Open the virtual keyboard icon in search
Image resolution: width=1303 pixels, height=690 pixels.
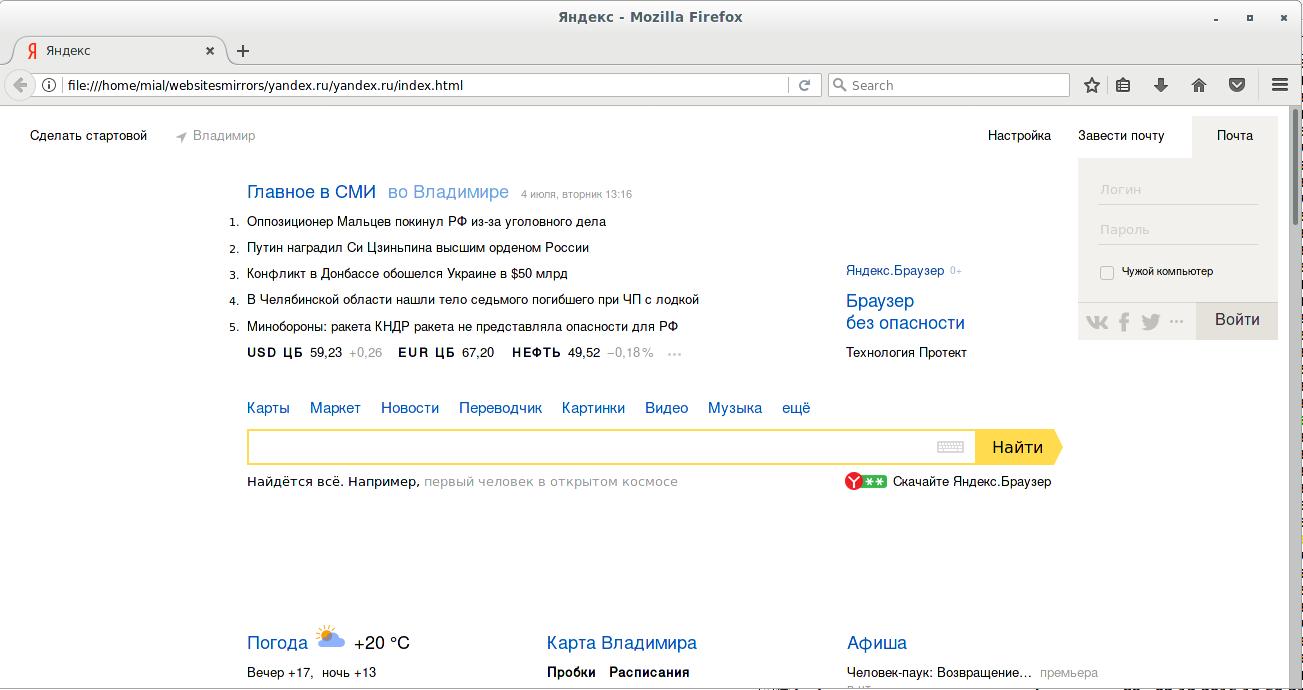pyautogui.click(x=950, y=447)
